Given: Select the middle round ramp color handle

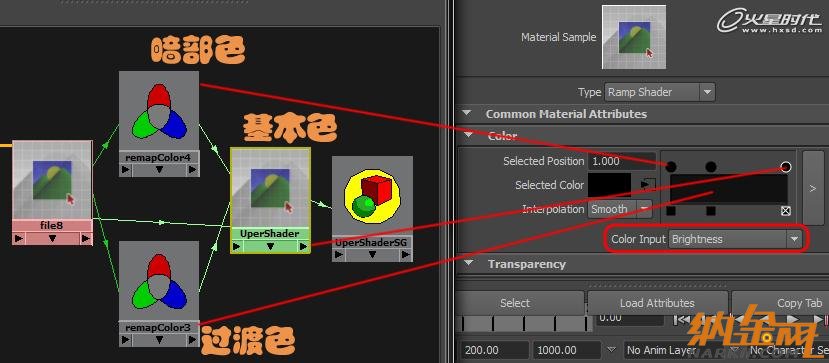Looking at the screenshot, I should click(x=711, y=167).
